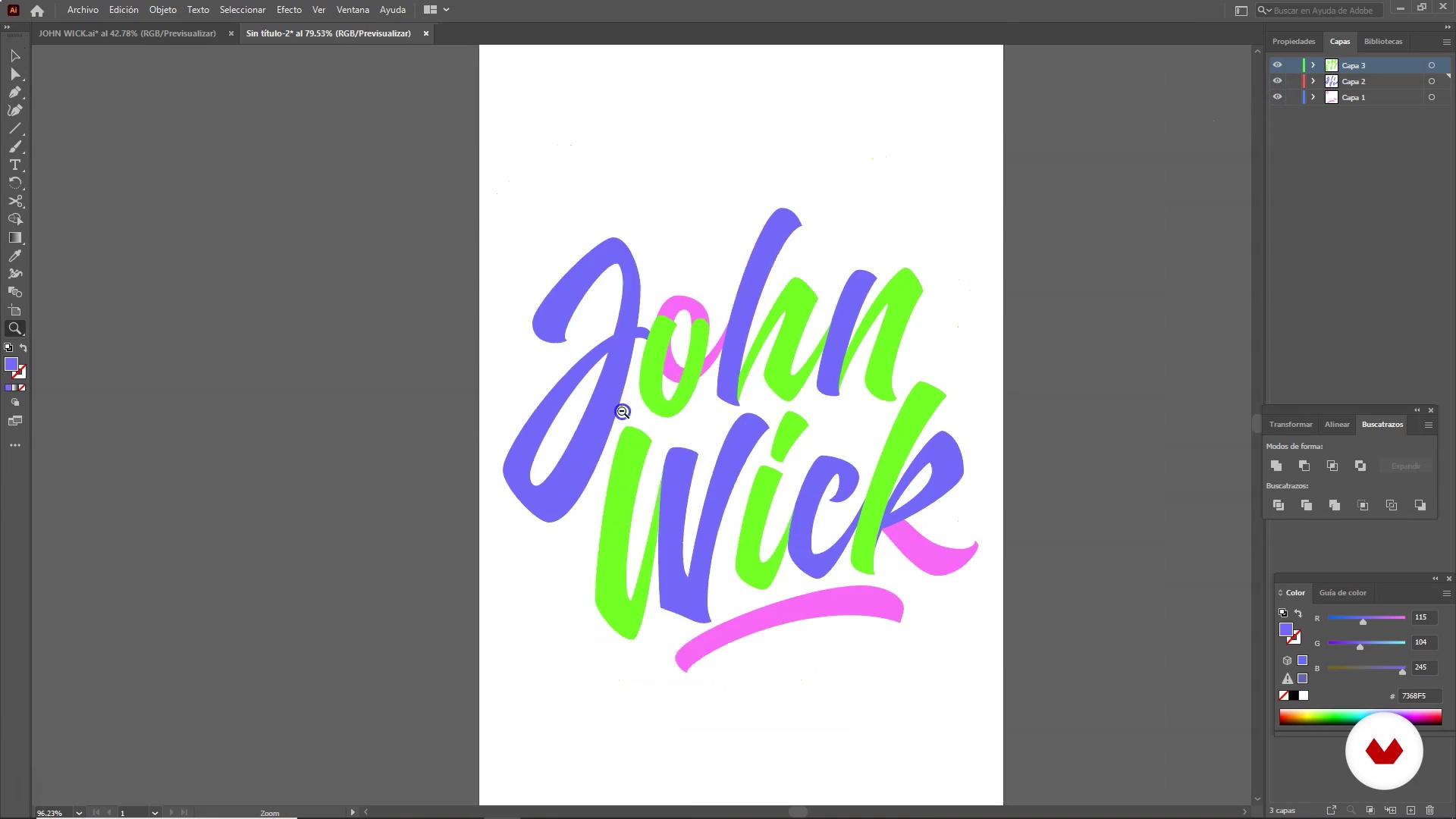
Task: Apply Intersect shape mode
Action: point(1332,466)
